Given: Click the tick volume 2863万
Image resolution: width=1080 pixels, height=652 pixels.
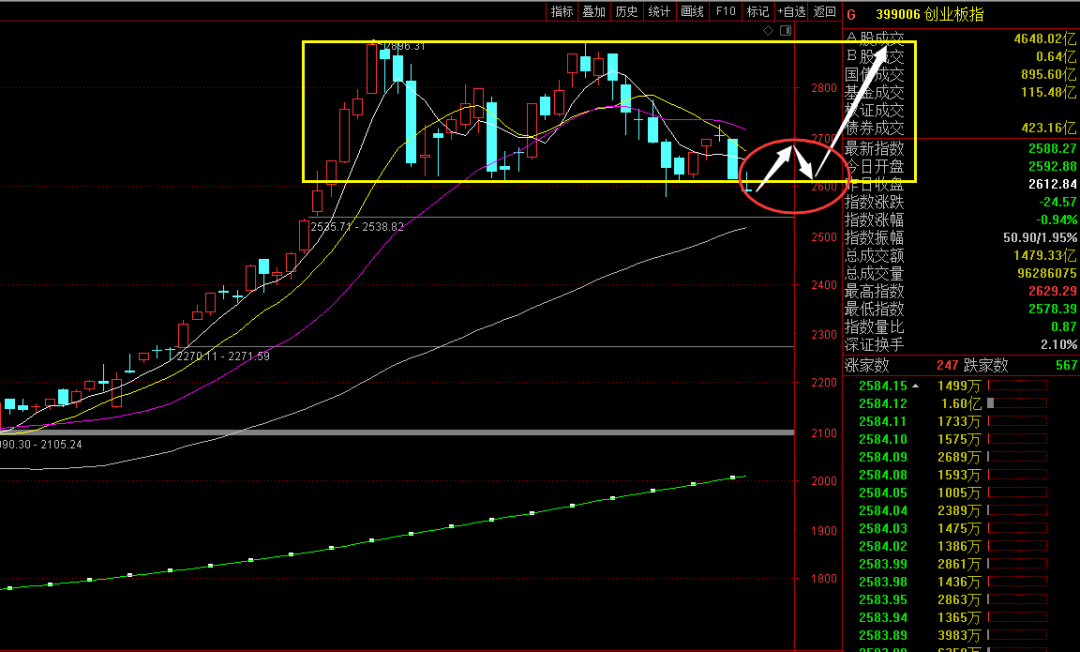Looking at the screenshot, I should pos(959,600).
